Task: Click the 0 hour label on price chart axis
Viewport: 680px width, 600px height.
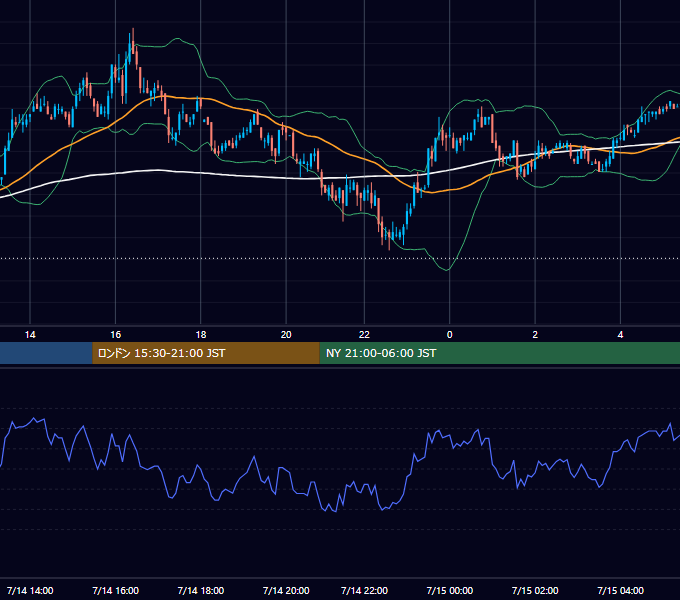Action: [450, 335]
